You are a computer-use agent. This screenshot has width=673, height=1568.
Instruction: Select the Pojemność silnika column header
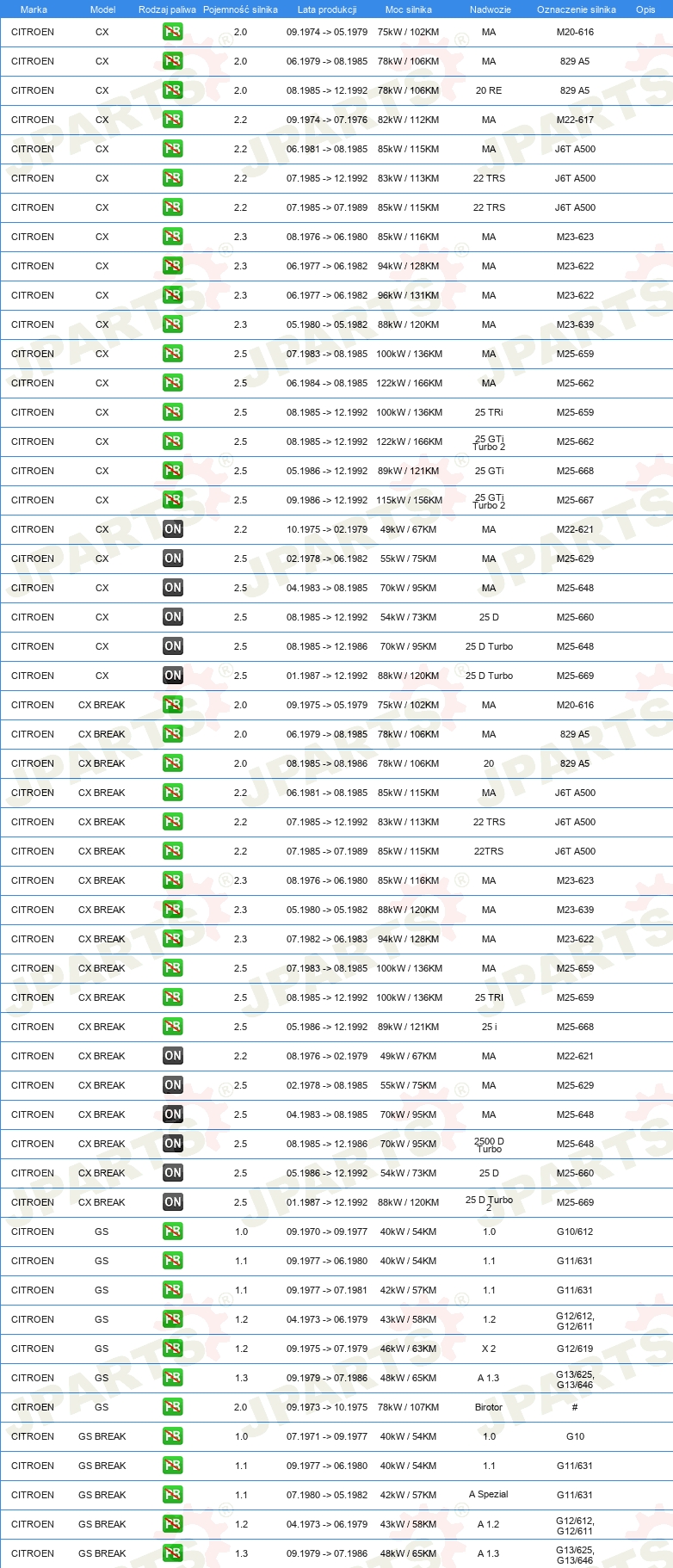pos(240,9)
